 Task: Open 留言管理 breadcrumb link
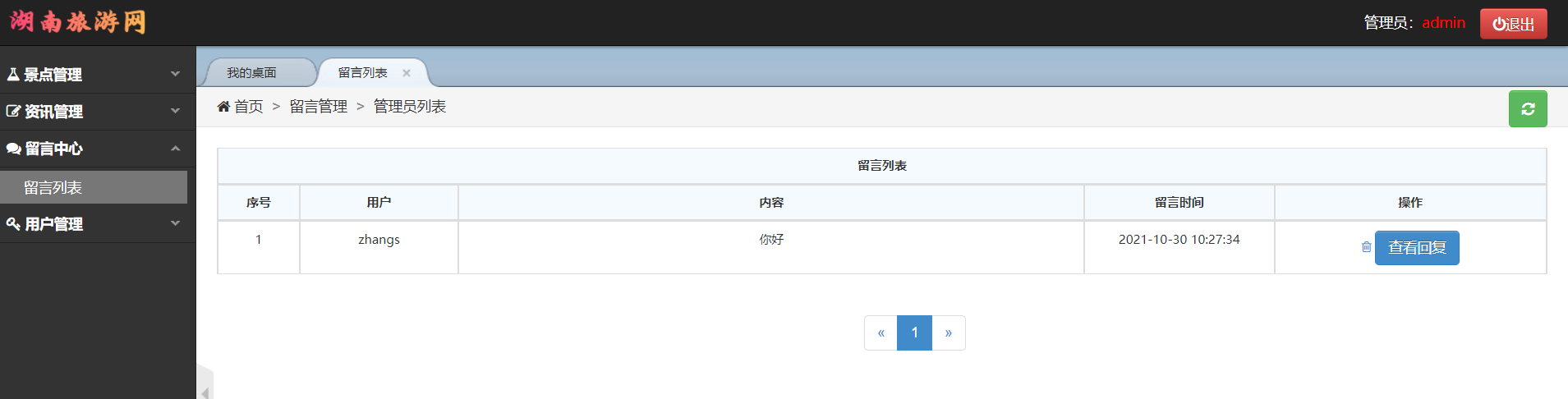coord(319,107)
